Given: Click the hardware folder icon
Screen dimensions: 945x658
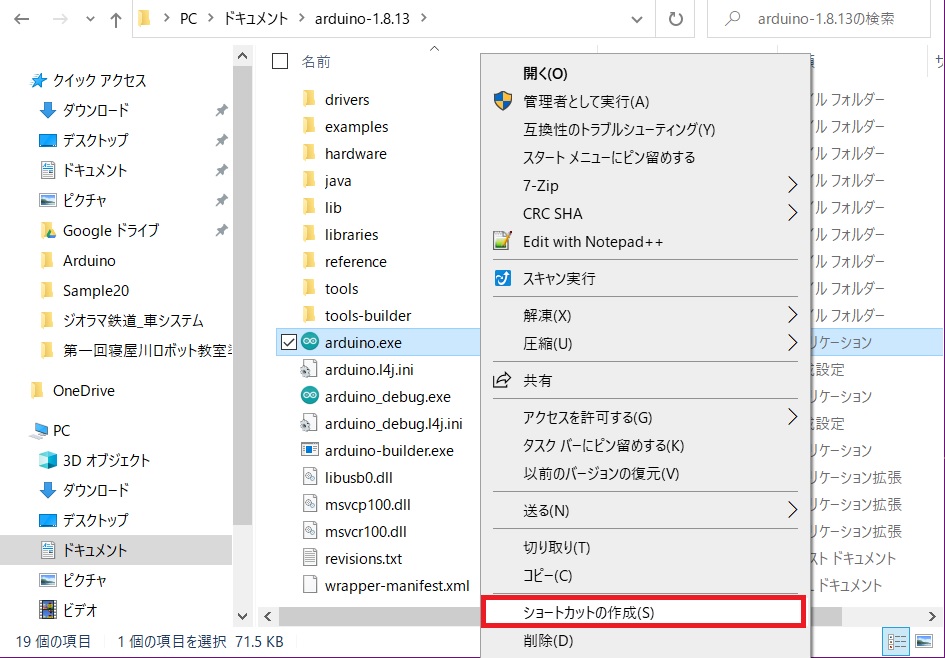Looking at the screenshot, I should pos(309,152).
